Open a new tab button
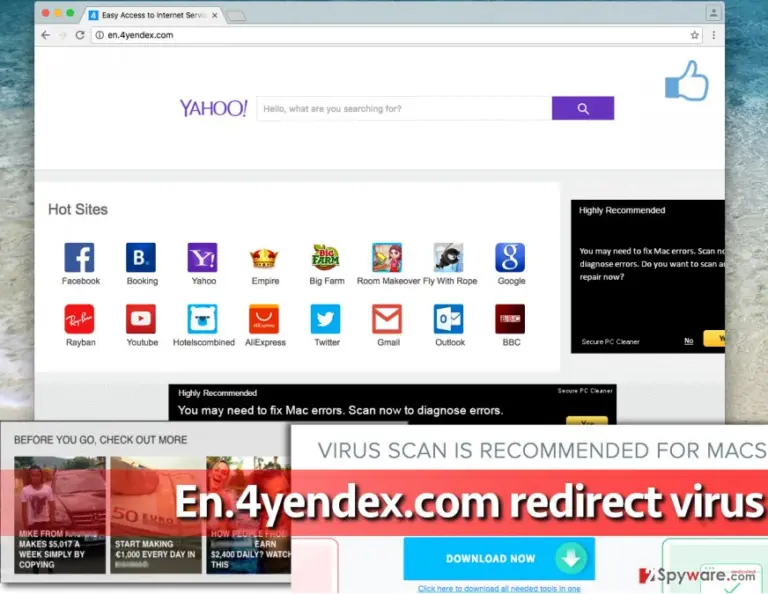Viewport: 768px width, 594px height. coord(237,17)
